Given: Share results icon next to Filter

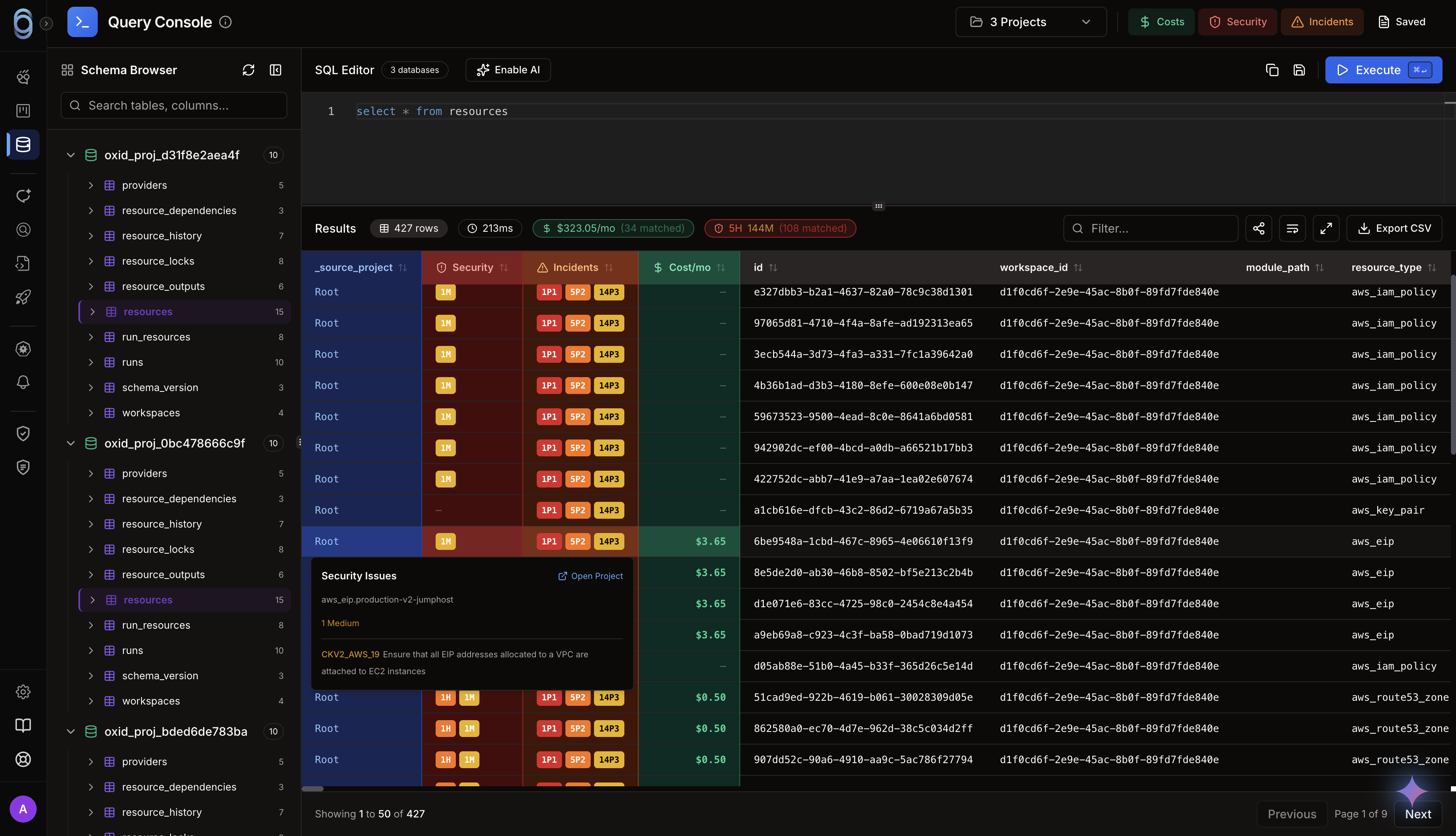Looking at the screenshot, I should point(1258,228).
